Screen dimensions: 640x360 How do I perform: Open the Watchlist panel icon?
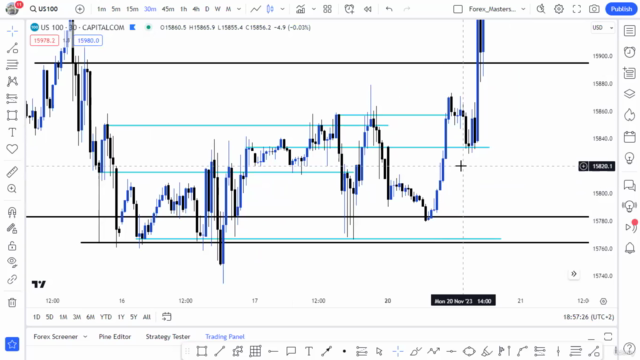pyautogui.click(x=629, y=31)
